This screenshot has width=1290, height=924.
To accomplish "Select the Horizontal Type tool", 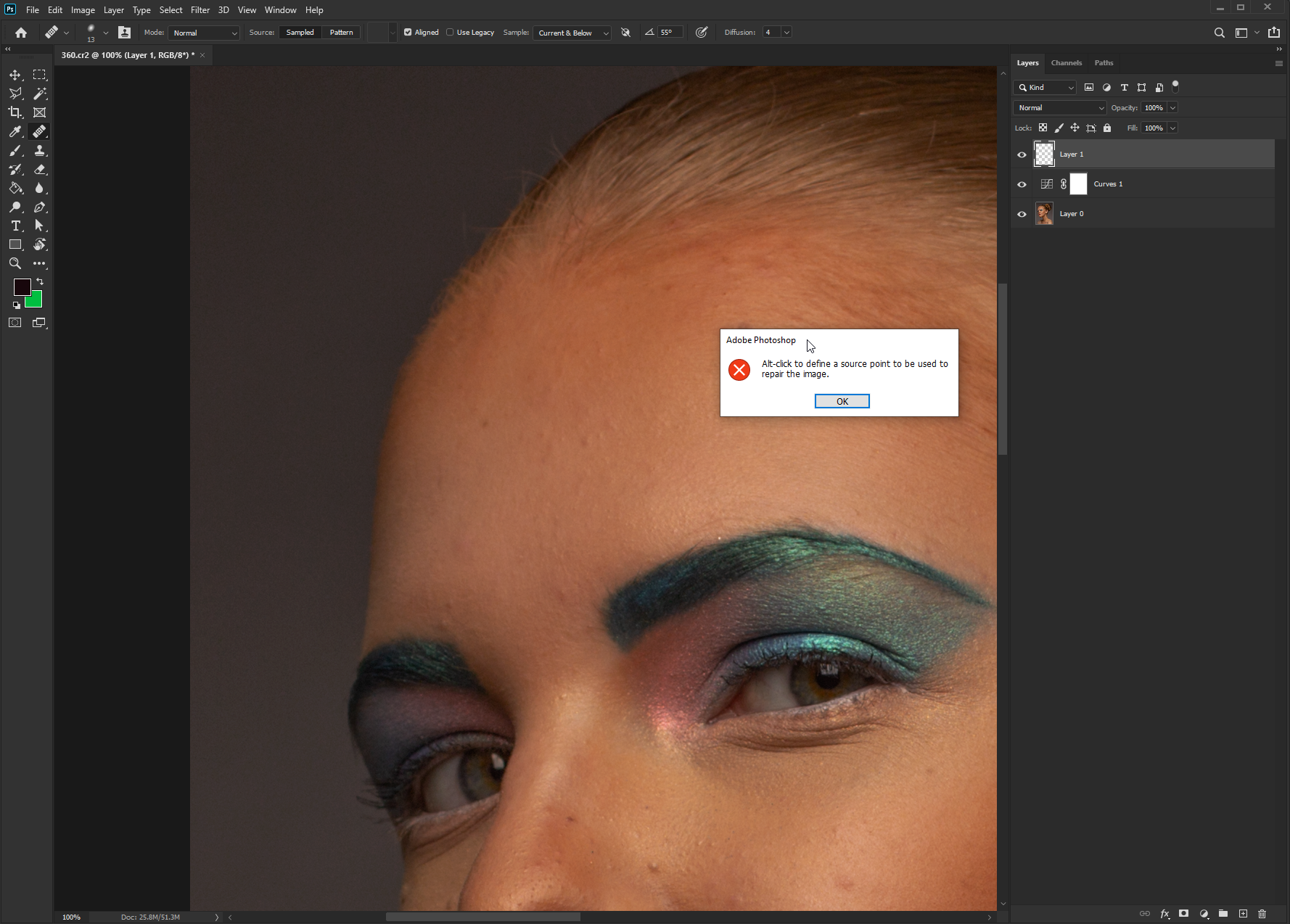I will point(15,226).
